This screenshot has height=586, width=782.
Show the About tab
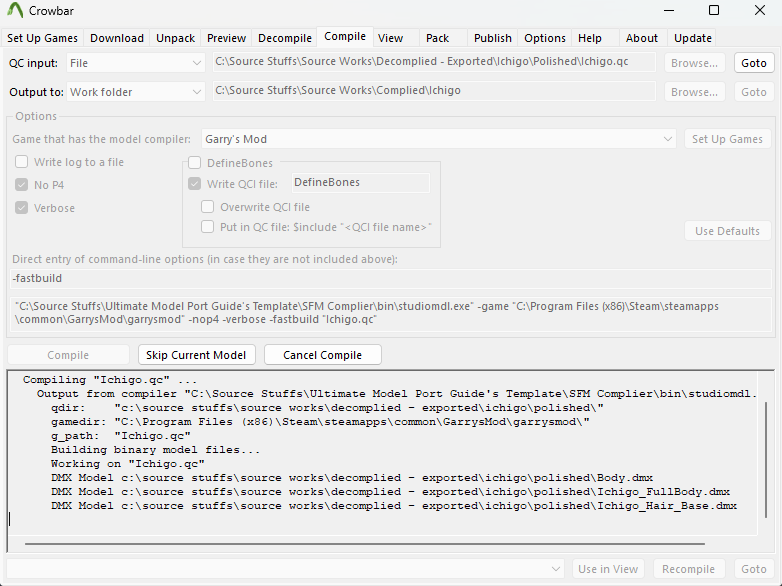pos(642,38)
